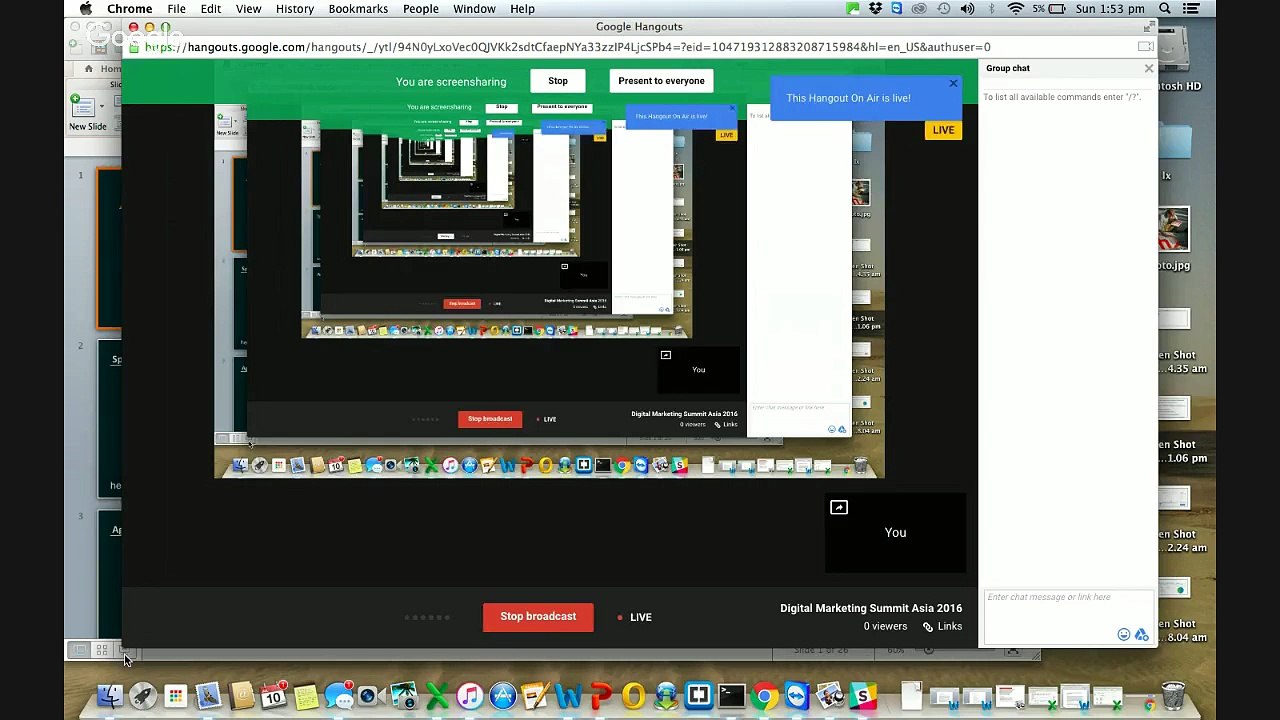1280x720 pixels.
Task: Open the Trash in the Dock
Action: coord(1173,696)
